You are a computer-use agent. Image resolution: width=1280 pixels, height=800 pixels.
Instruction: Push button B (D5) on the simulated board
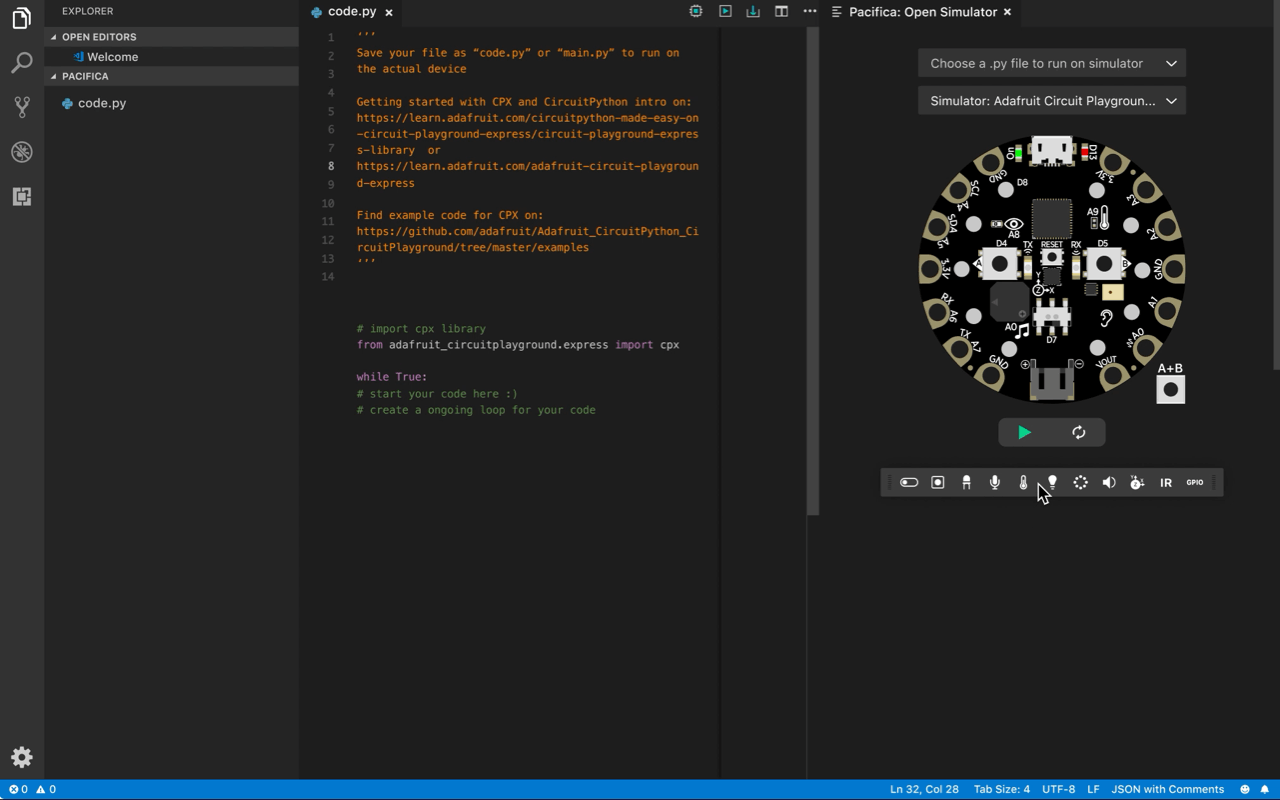(x=1103, y=264)
